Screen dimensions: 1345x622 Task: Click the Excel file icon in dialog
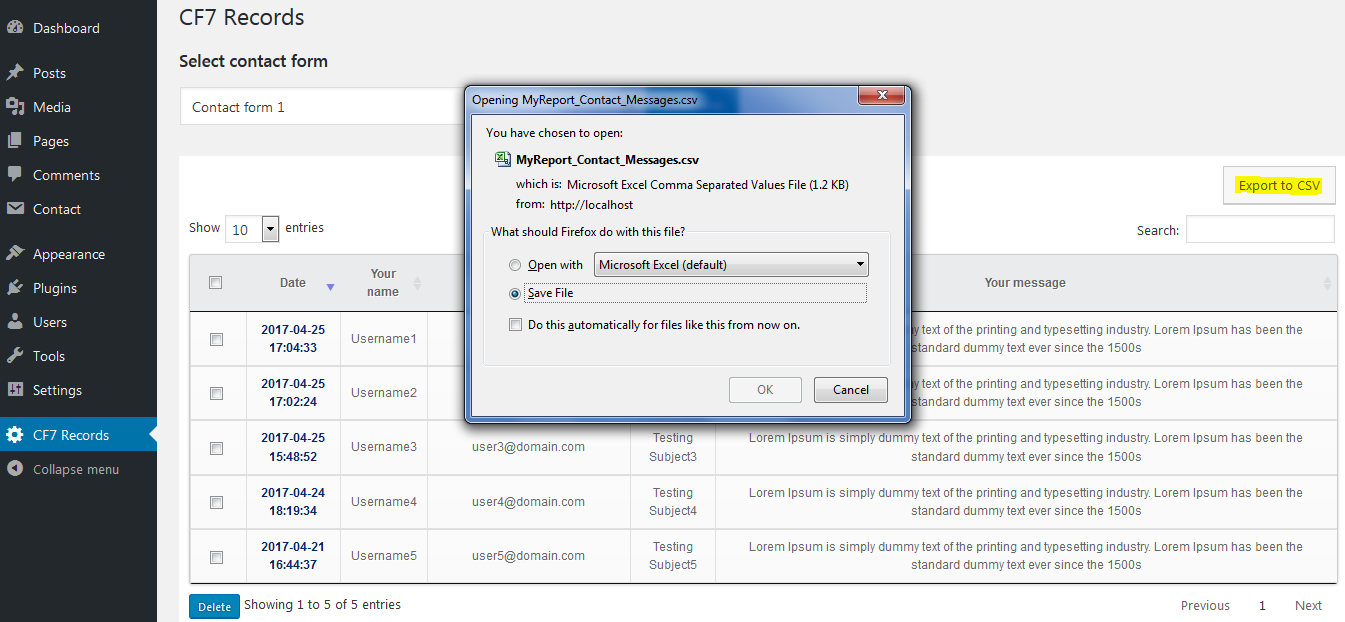[x=503, y=159]
